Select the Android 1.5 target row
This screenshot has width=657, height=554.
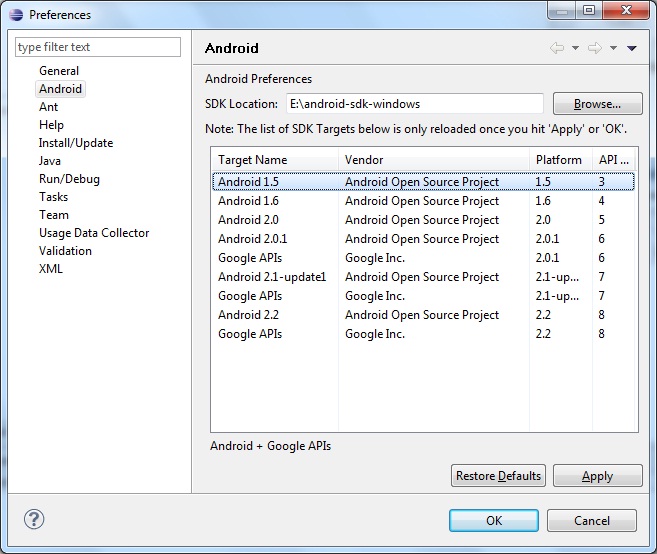point(423,181)
